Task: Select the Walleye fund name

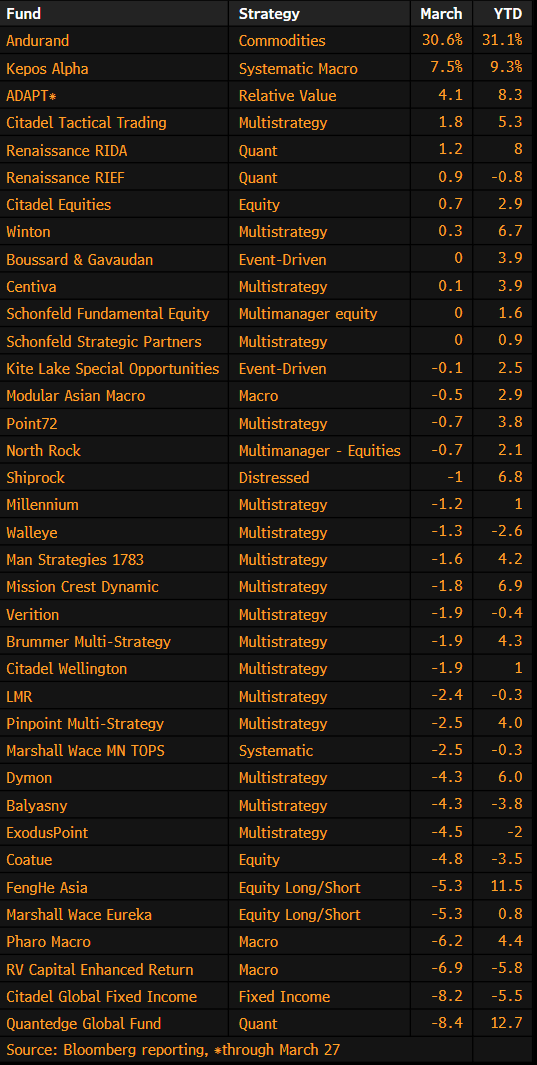Action: [32, 532]
